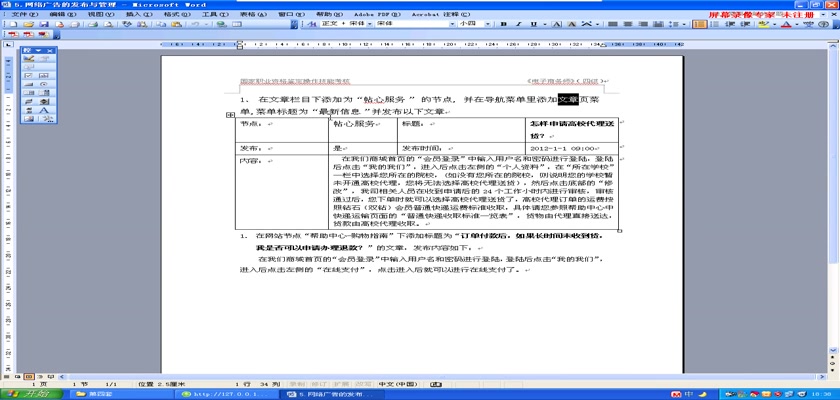The image size is (840, 400).
Task: Center the paragraph text
Action: pyautogui.click(x=627, y=24)
